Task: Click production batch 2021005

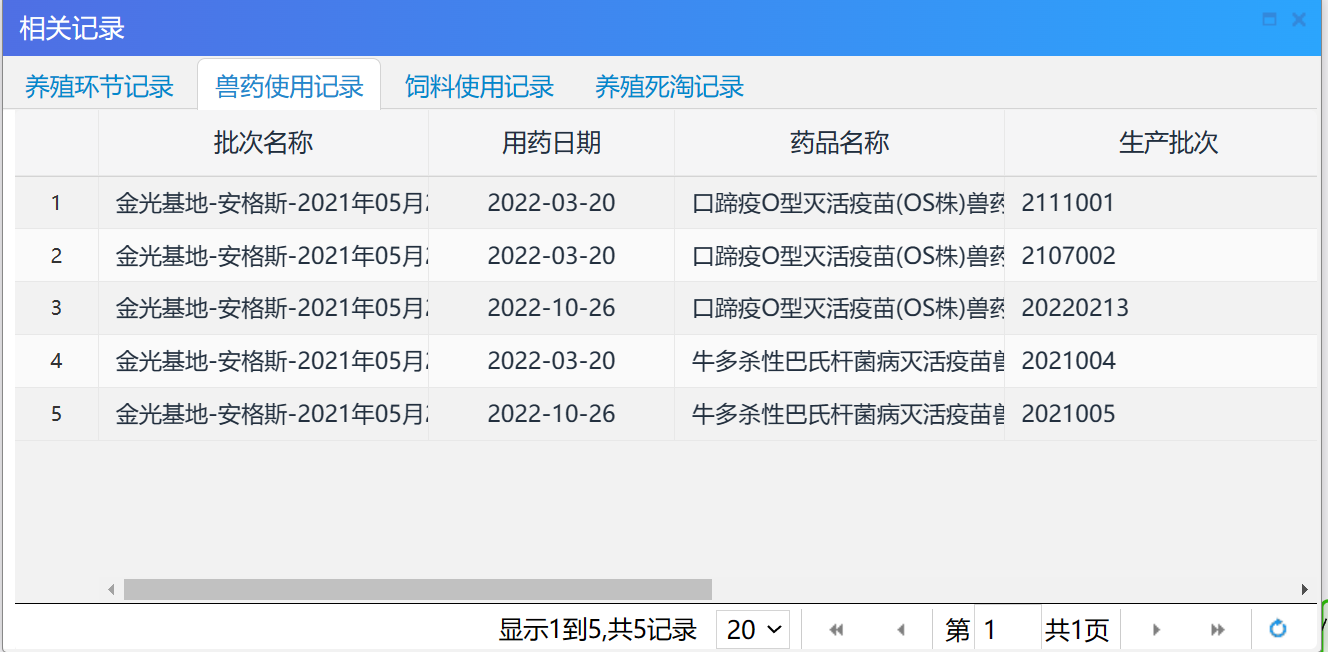Action: [x=1068, y=414]
